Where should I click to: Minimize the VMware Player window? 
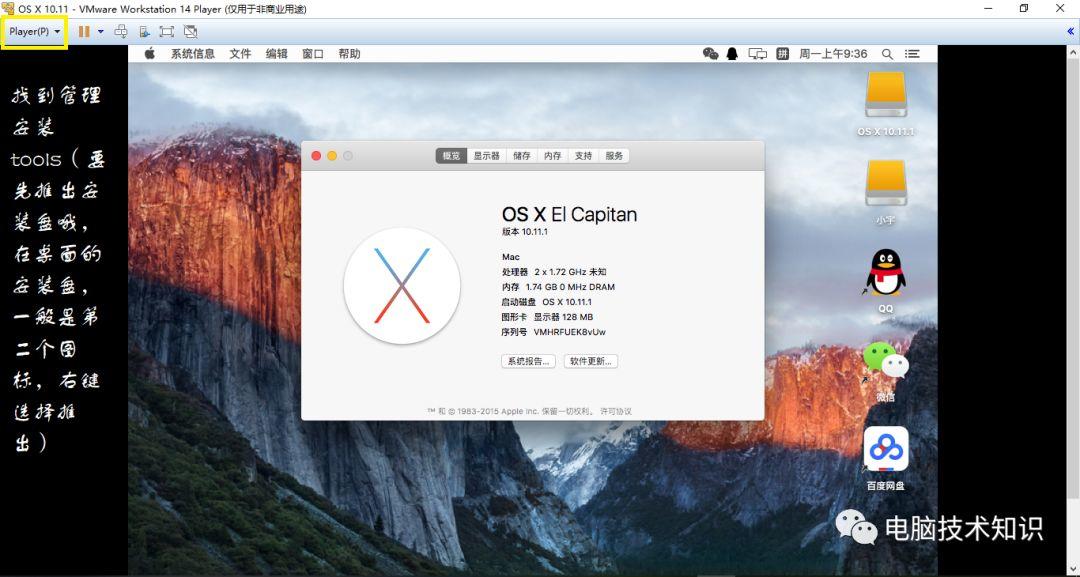[x=989, y=9]
